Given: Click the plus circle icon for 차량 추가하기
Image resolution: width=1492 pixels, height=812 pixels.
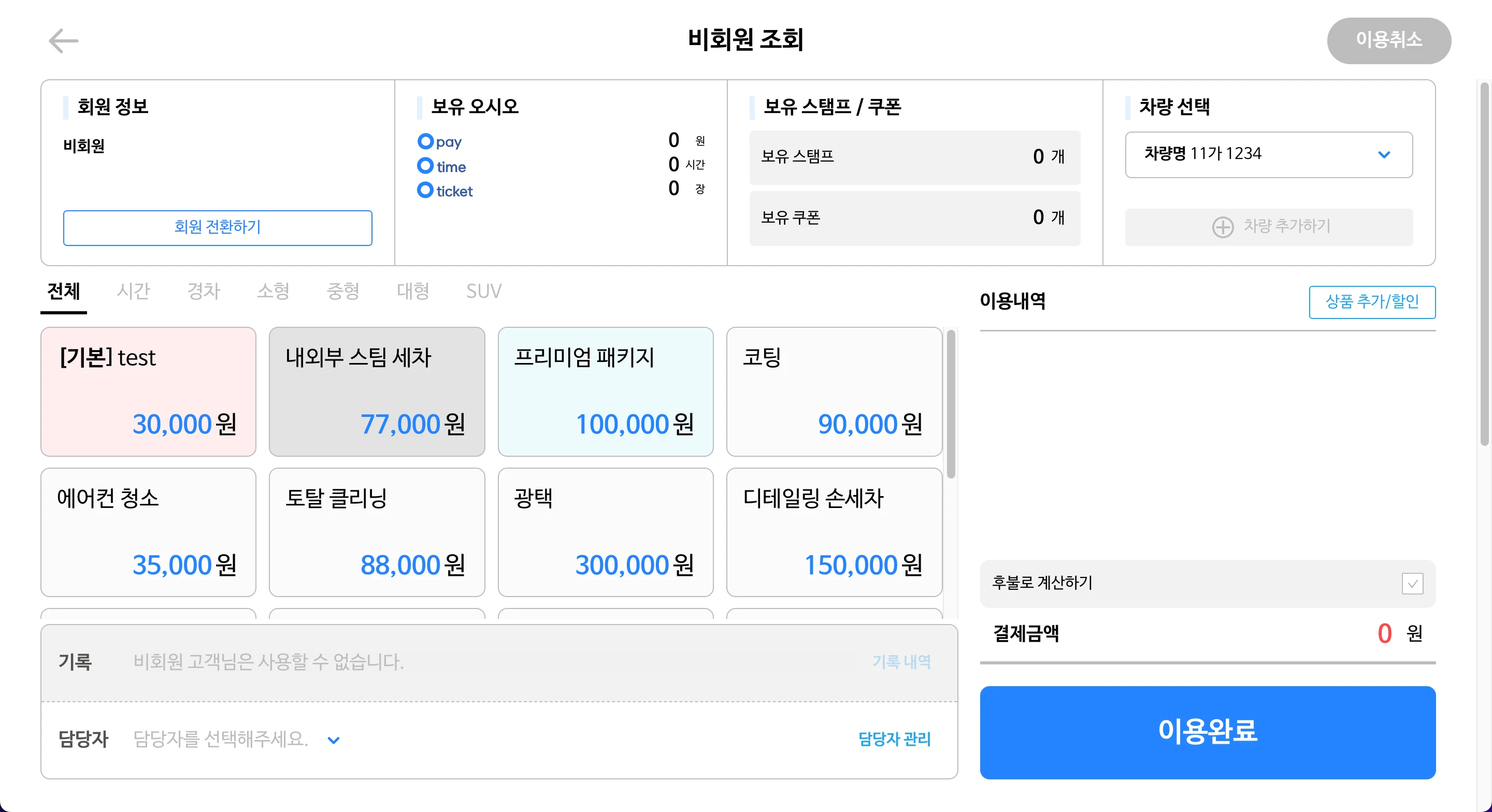Looking at the screenshot, I should pos(1223,226).
